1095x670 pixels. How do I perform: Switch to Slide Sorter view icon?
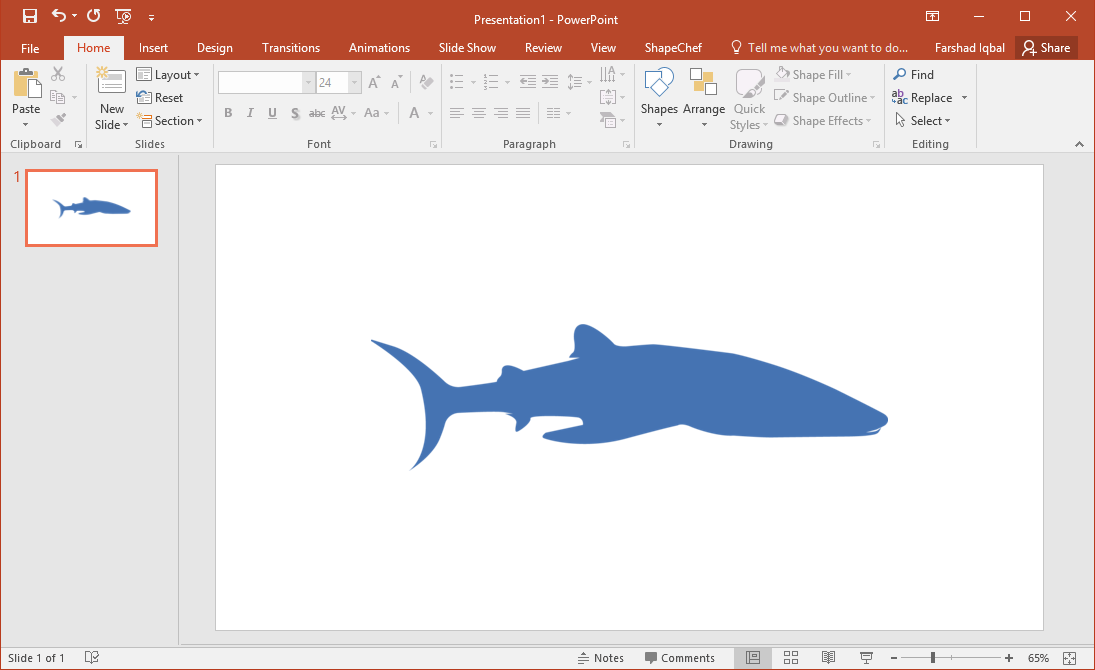pyautogui.click(x=791, y=657)
